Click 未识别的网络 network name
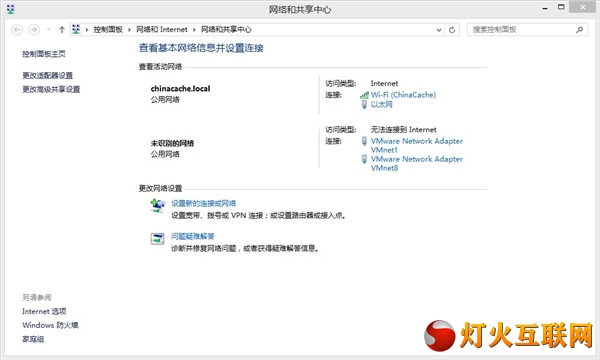 click(x=172, y=143)
